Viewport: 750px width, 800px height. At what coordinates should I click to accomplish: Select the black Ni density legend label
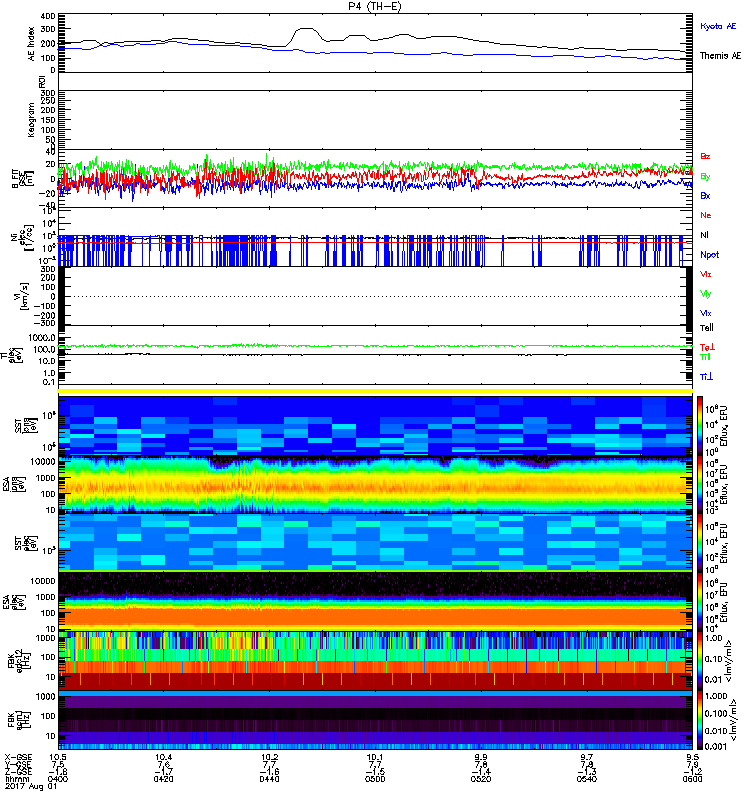705,235
